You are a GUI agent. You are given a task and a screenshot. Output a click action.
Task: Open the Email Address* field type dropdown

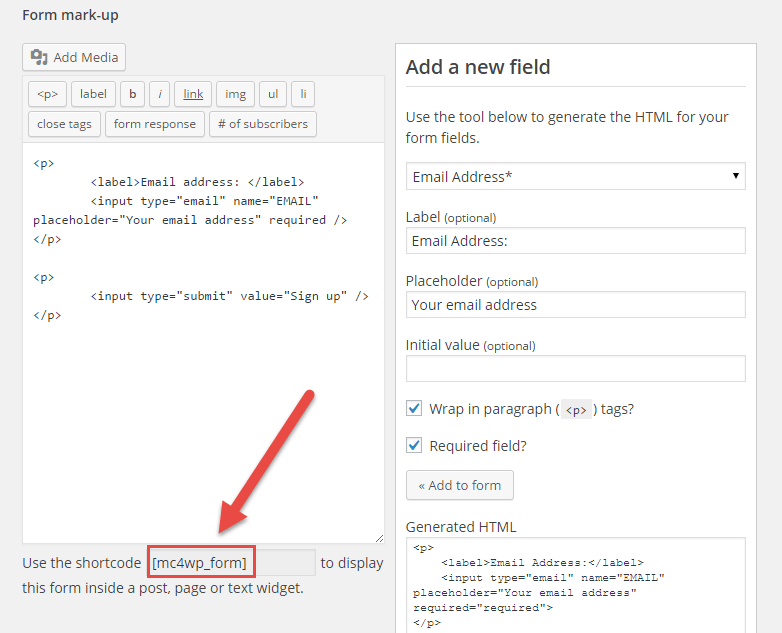pos(576,176)
